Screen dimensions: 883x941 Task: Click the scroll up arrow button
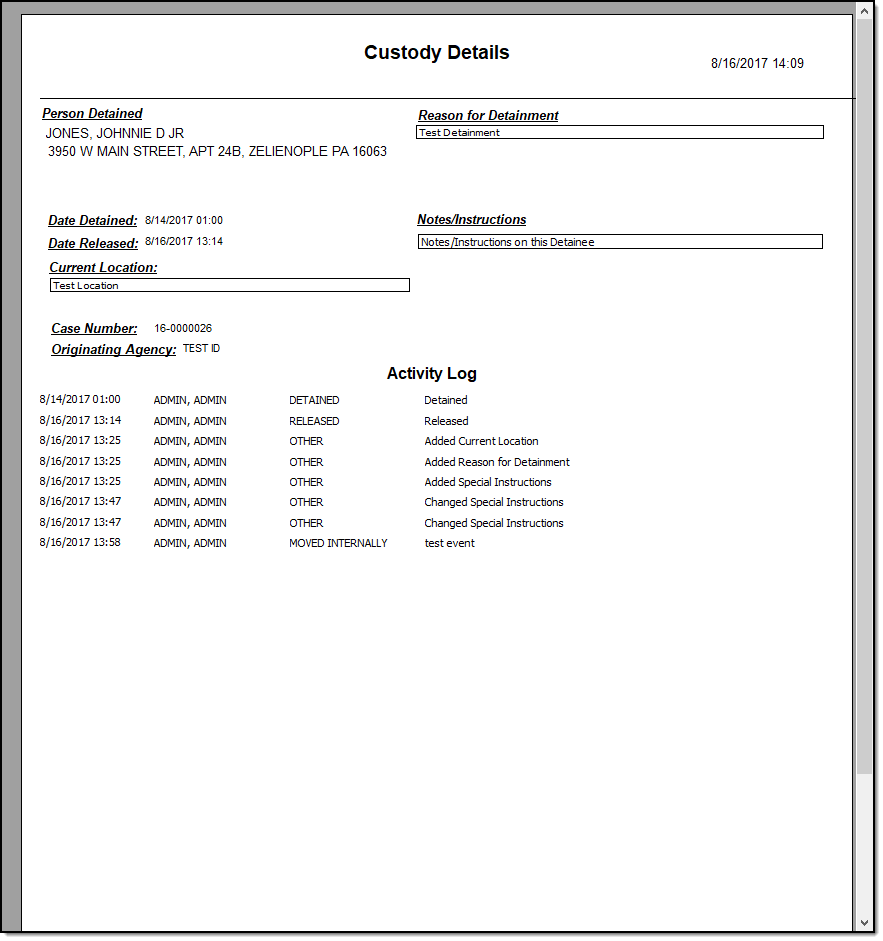864,10
